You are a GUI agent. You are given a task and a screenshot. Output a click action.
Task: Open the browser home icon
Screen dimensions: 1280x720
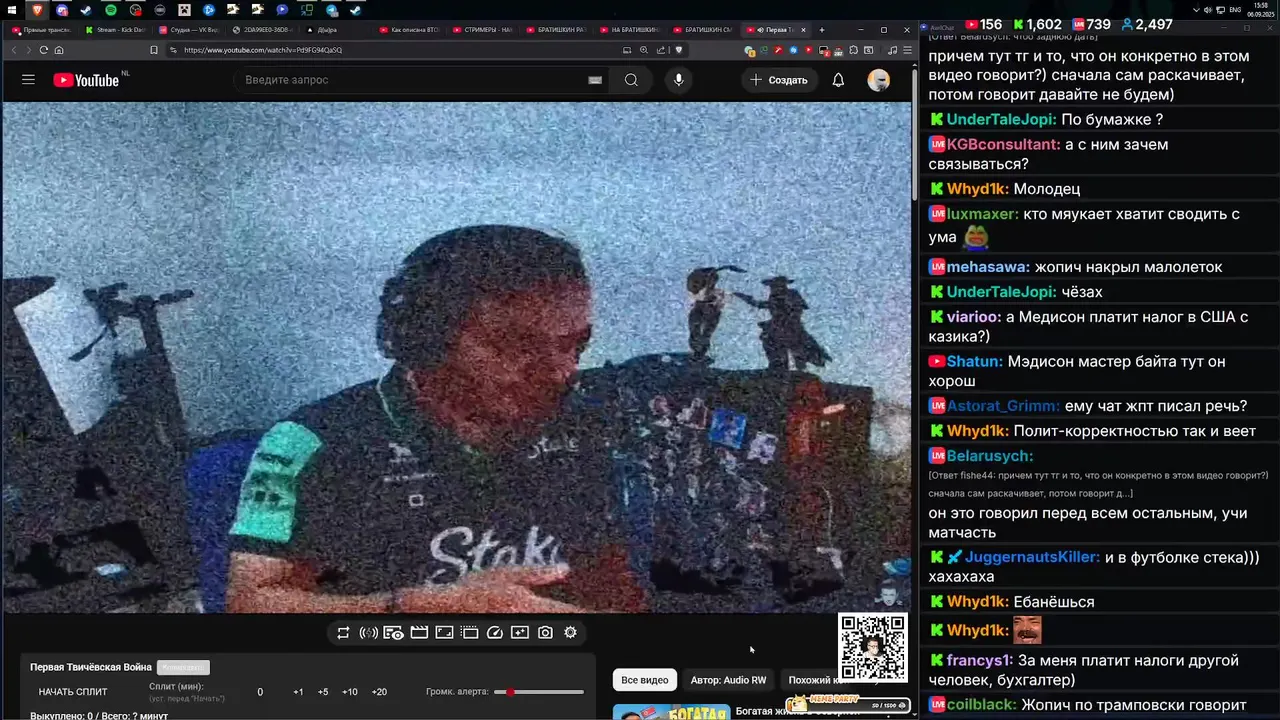[x=59, y=50]
